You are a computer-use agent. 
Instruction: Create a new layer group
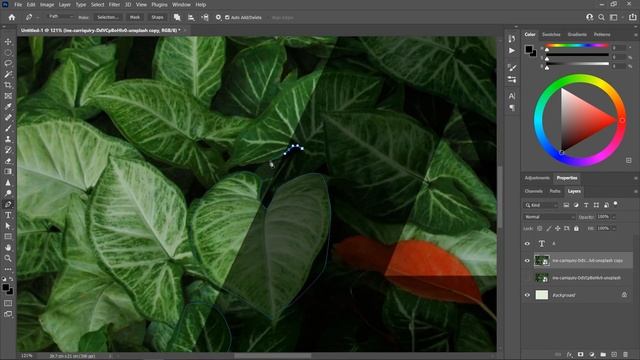(603, 354)
